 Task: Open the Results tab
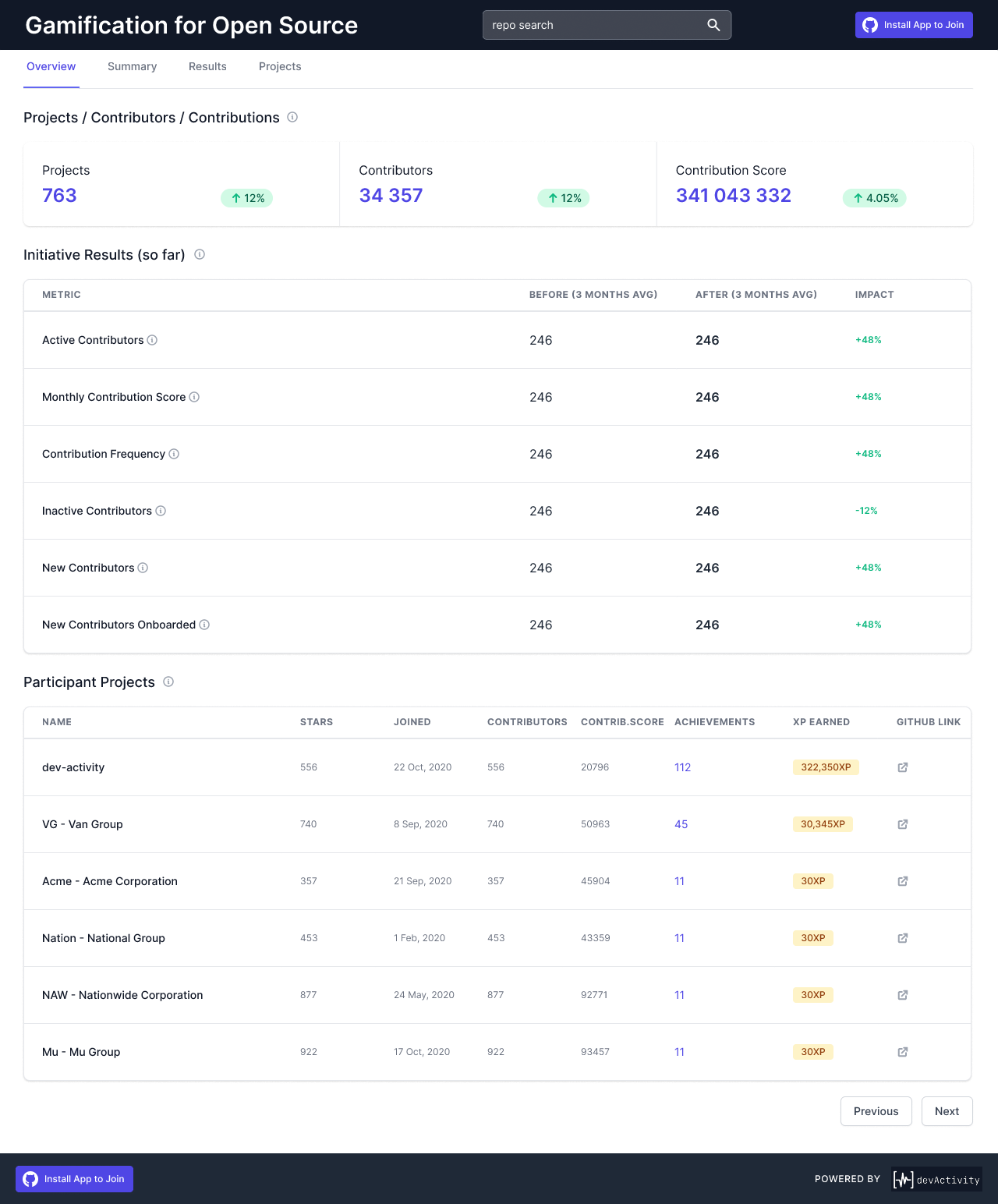pos(207,66)
